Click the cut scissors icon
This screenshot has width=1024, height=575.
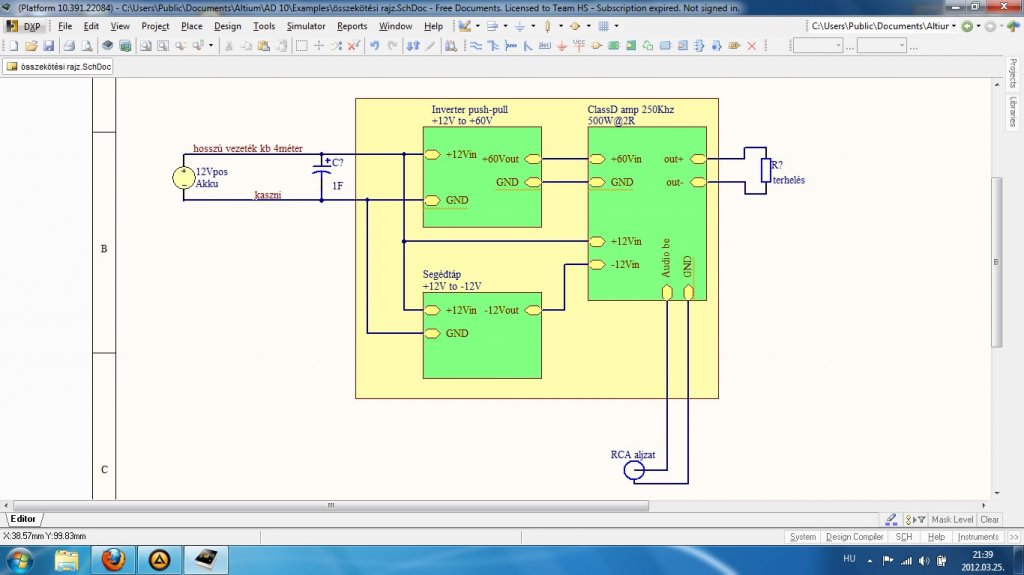[x=229, y=46]
